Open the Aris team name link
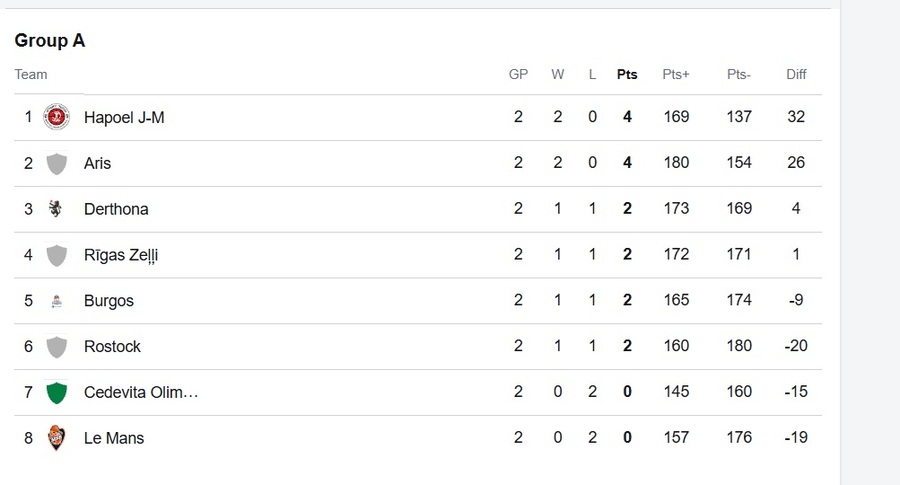This screenshot has height=485, width=900. (97, 164)
